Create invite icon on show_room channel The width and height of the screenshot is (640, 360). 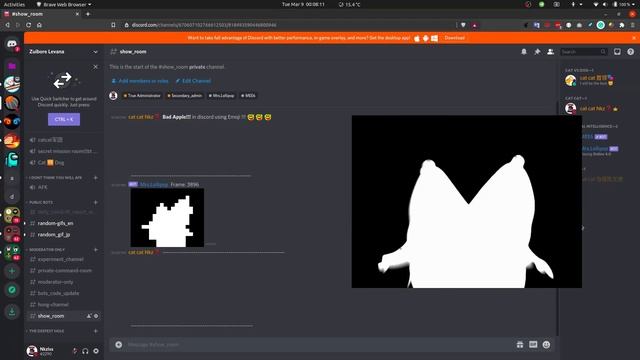pos(89,316)
